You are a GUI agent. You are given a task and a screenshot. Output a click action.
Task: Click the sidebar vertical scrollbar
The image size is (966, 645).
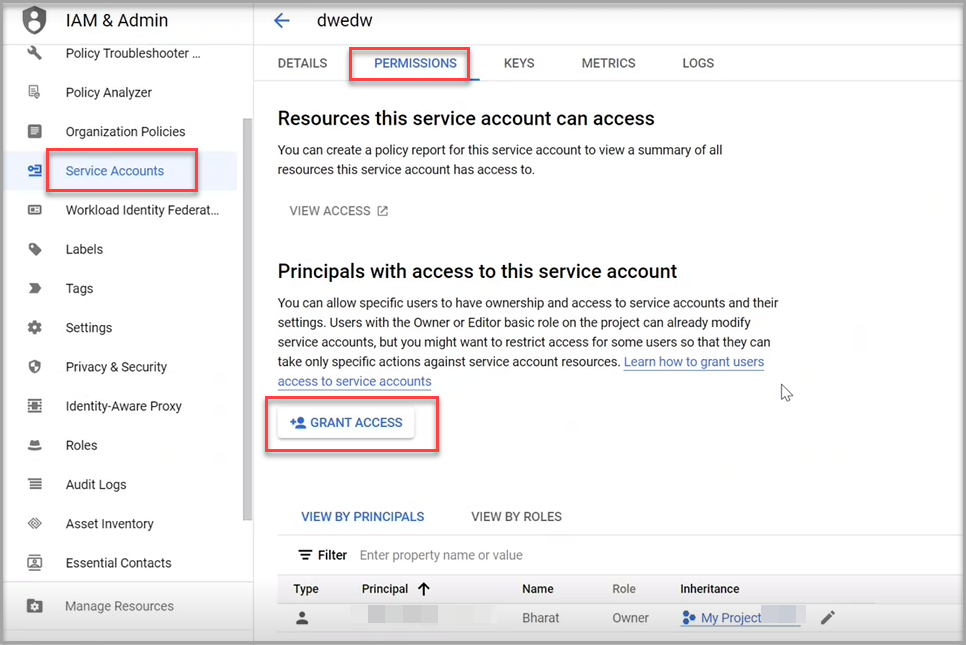(x=247, y=320)
